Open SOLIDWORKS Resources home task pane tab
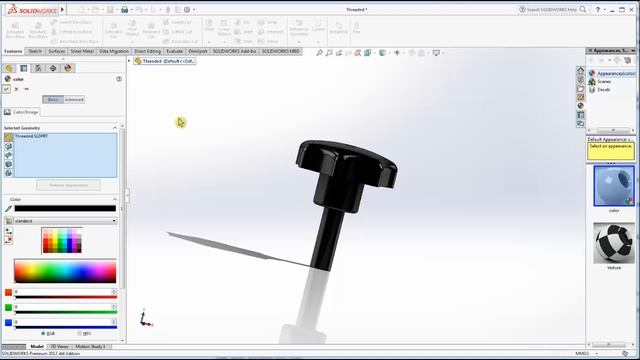Viewport: 640px width, 360px height. click(x=580, y=70)
